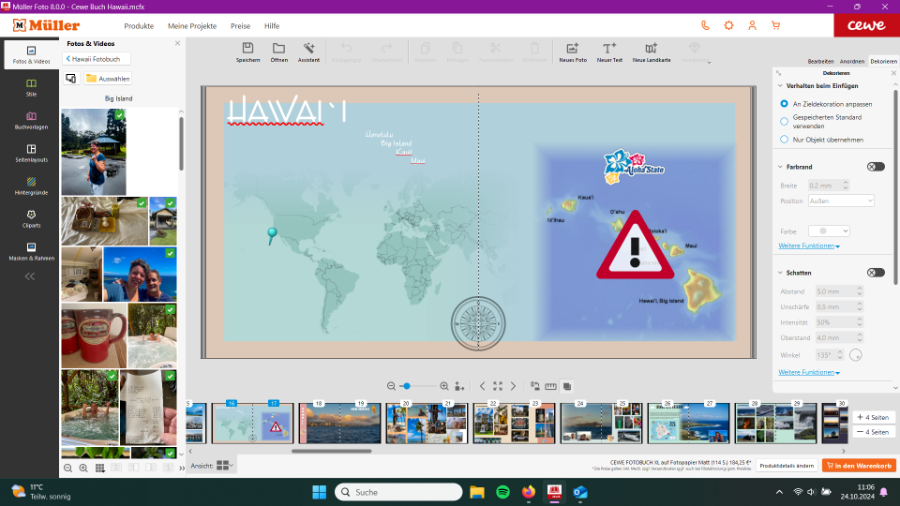This screenshot has width=900, height=506.
Task: Collapse 'Verhalten beim Einfügen' section
Action: pos(780,86)
